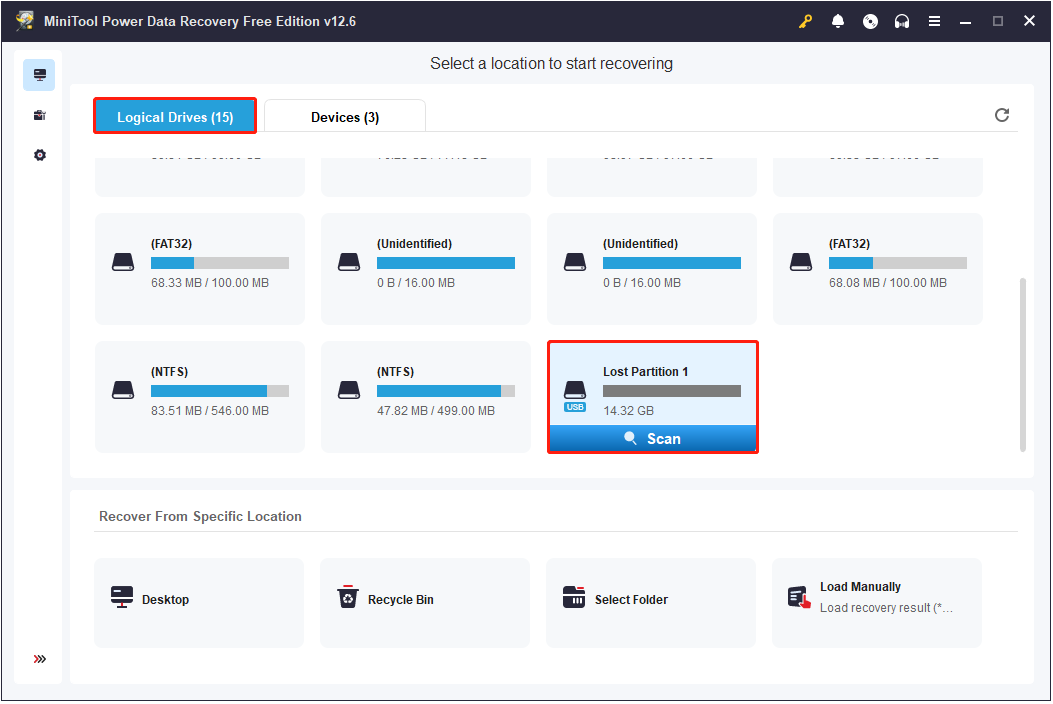Click Scan on Lost Partition 1
This screenshot has height=704, width=1053.
[x=652, y=438]
